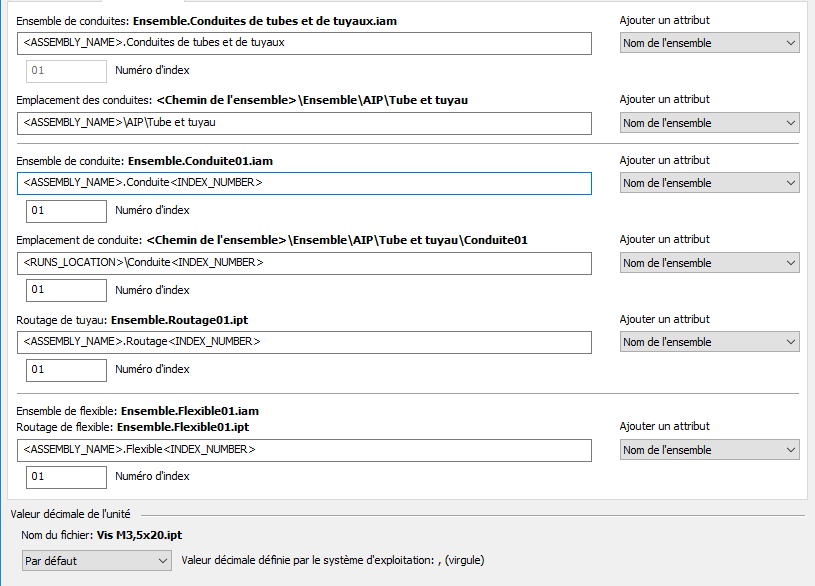Click the Conduite<INDEX_NUMBER> assembly name field

pos(304,183)
